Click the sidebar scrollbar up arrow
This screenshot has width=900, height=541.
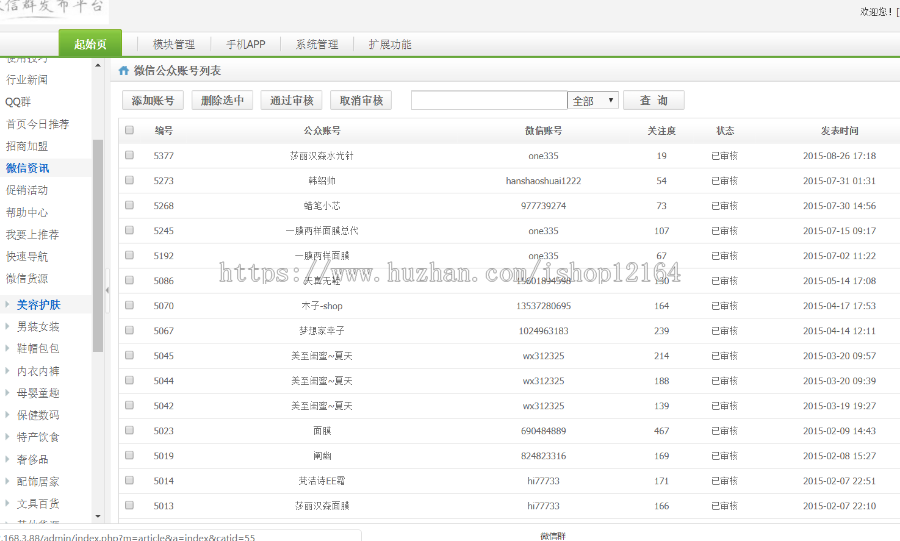pos(98,65)
